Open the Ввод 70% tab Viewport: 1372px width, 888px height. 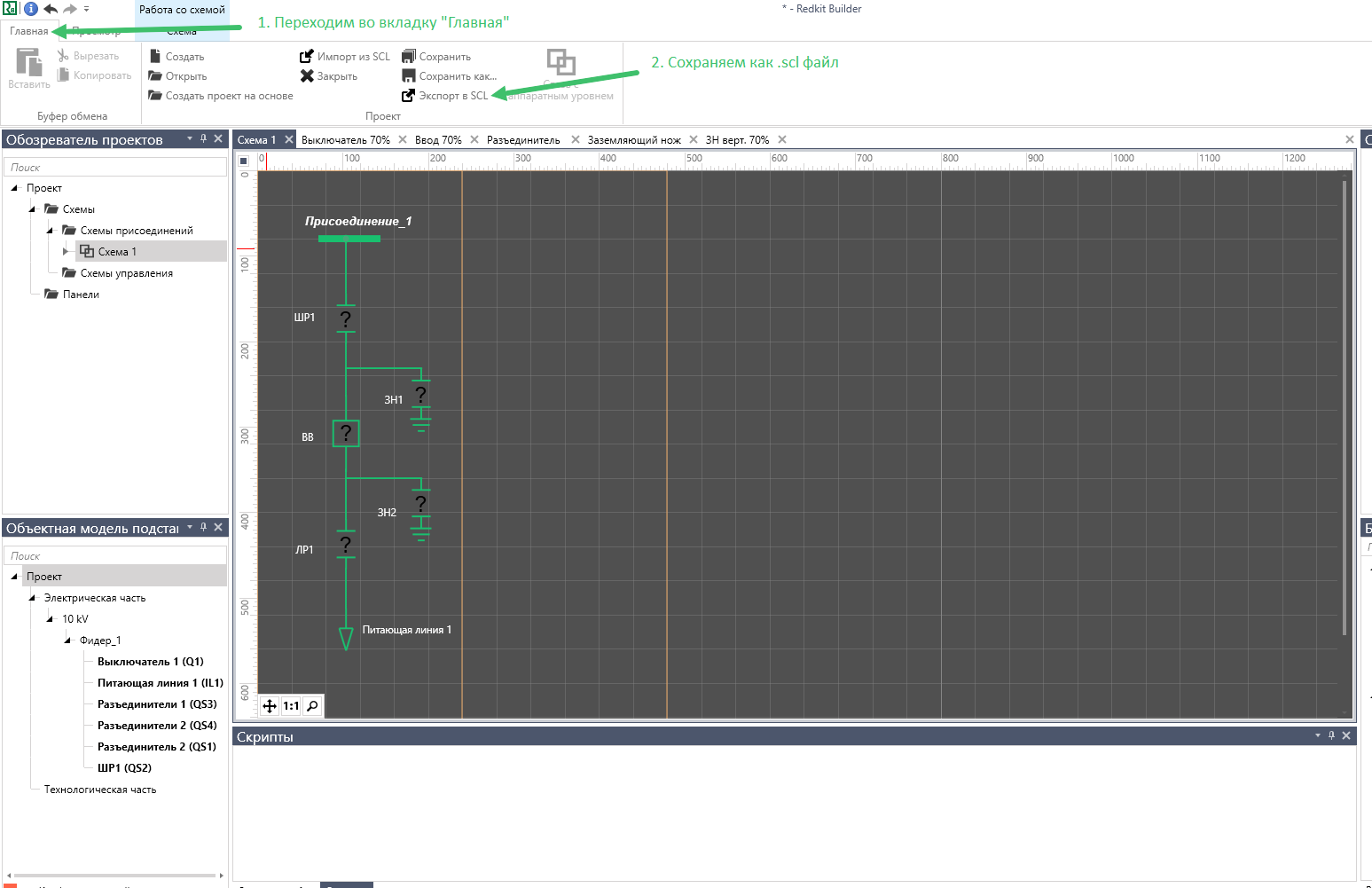[x=438, y=140]
